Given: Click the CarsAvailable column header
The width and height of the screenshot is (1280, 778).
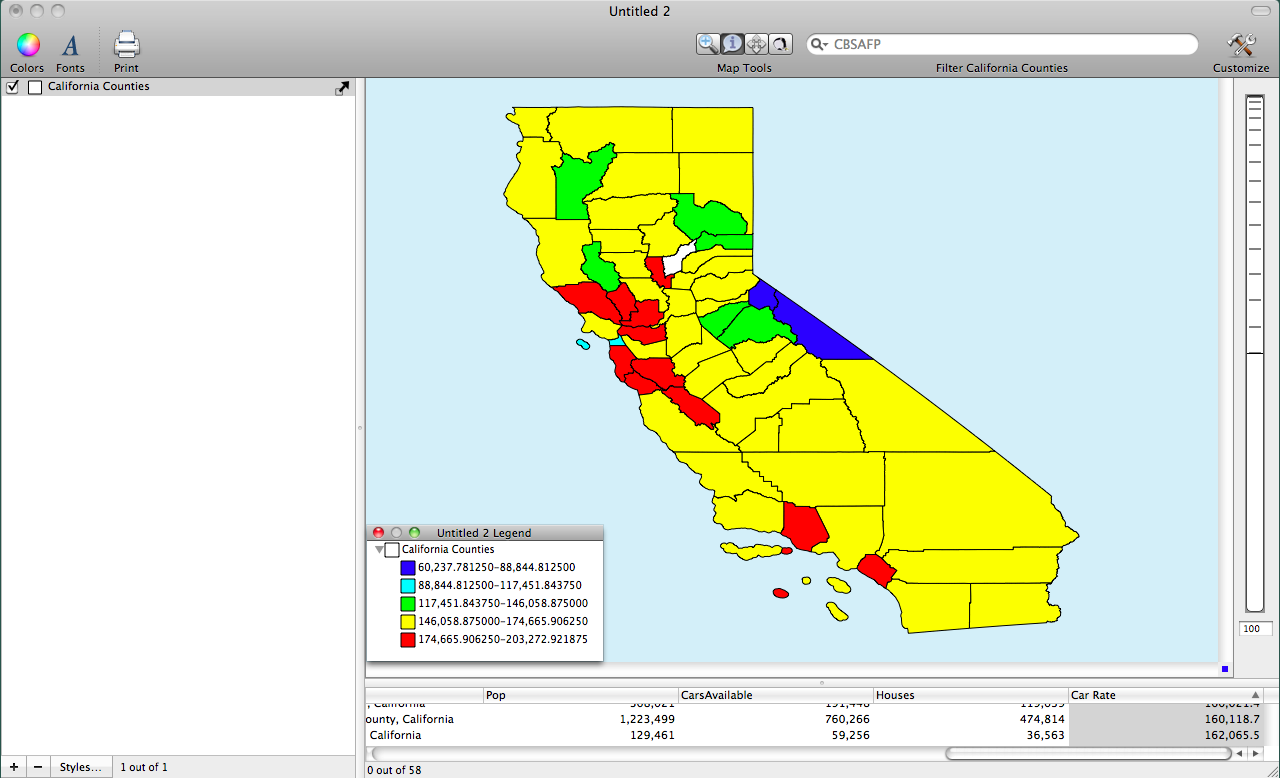Looking at the screenshot, I should coord(773,695).
